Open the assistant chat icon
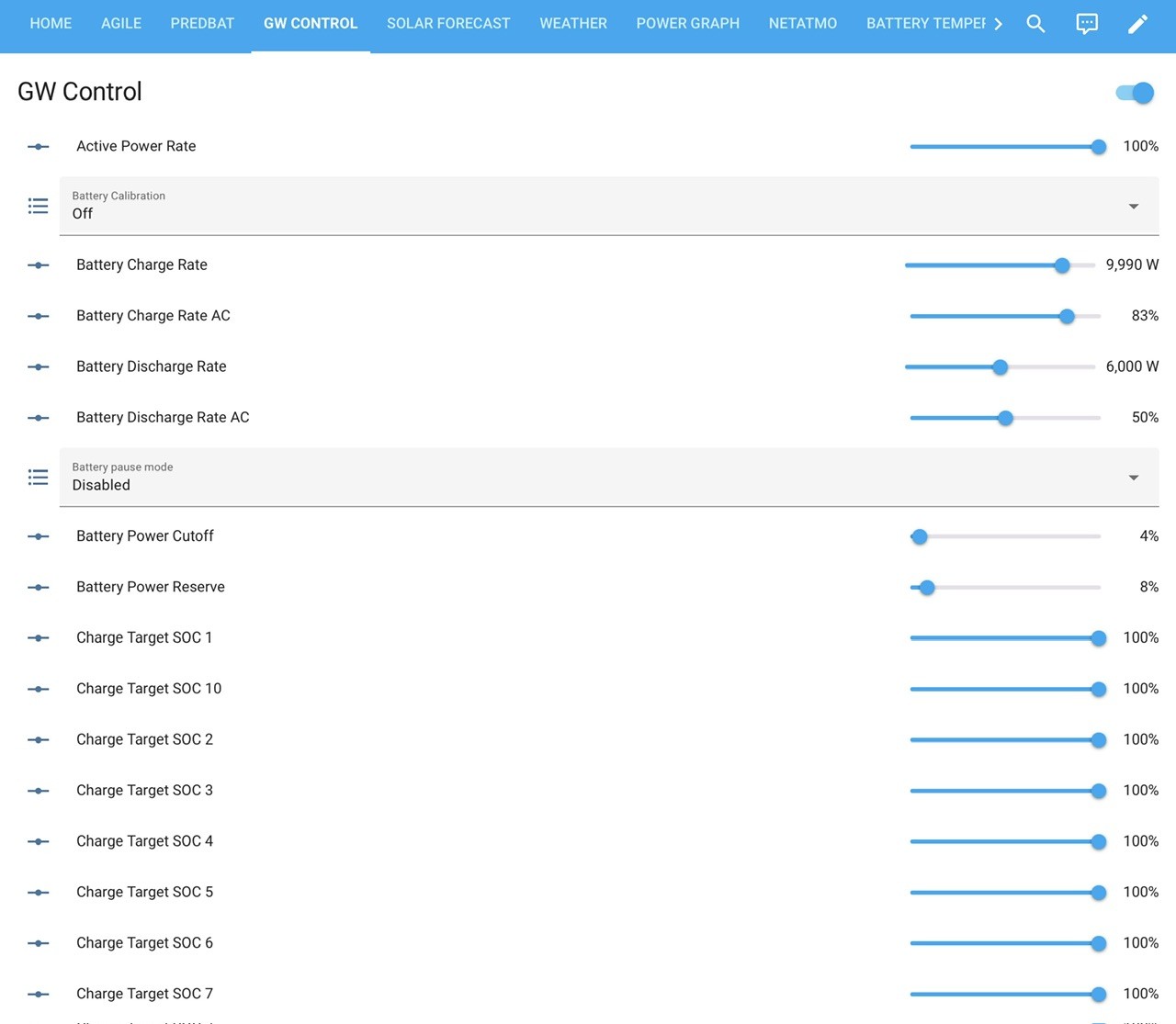1176x1024 pixels. point(1087,24)
